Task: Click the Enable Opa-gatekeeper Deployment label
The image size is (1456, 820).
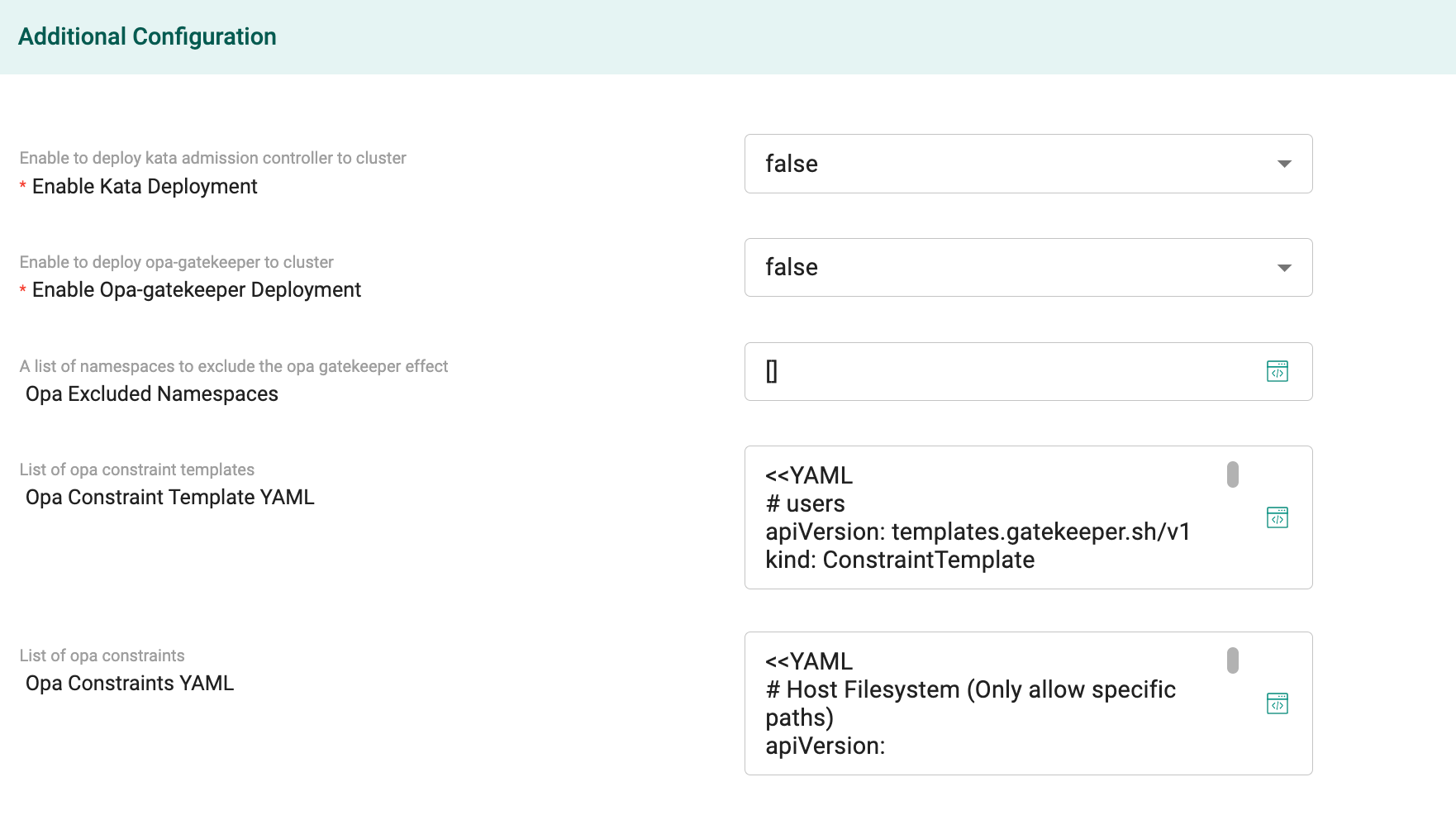Action: (x=197, y=290)
